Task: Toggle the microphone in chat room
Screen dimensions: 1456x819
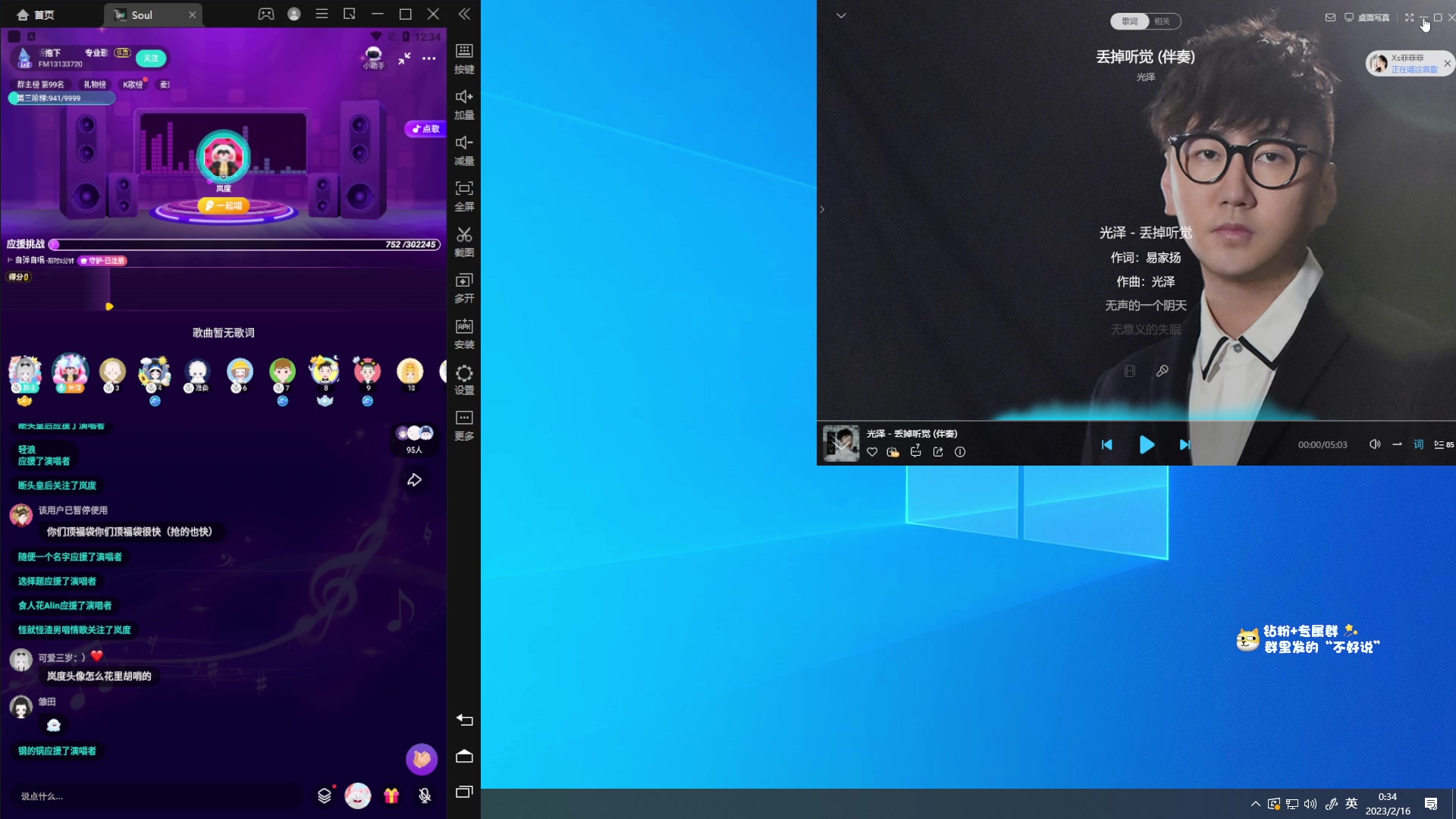Action: pos(425,795)
